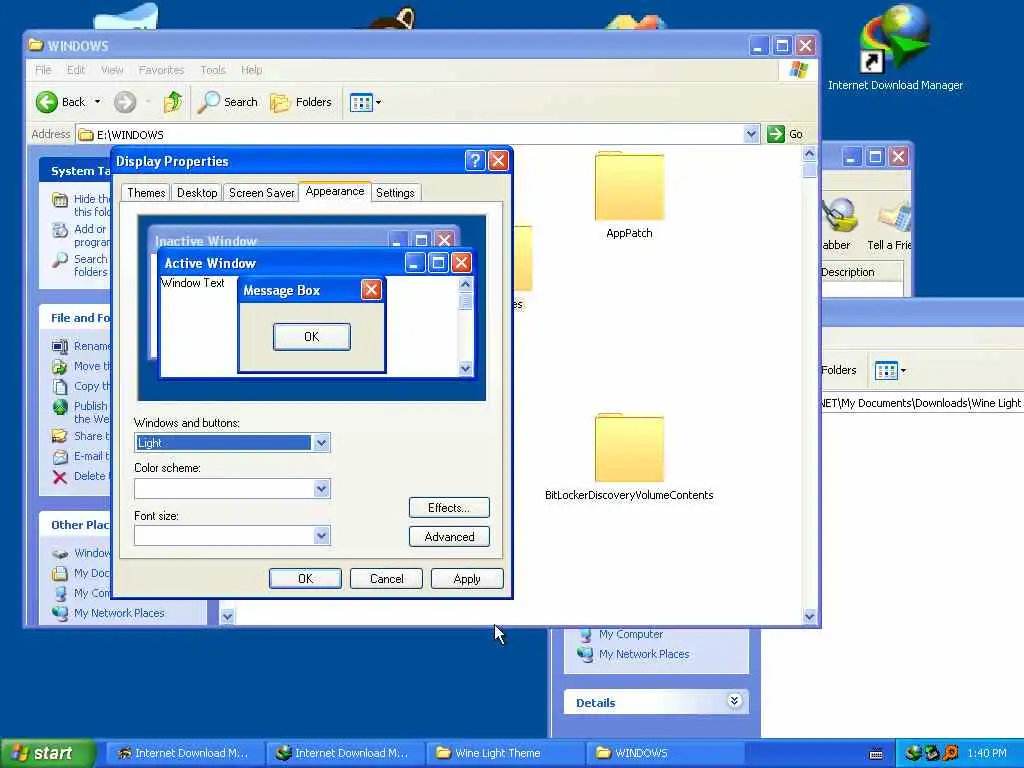Click the Rename task icon in sidebar

point(59,346)
